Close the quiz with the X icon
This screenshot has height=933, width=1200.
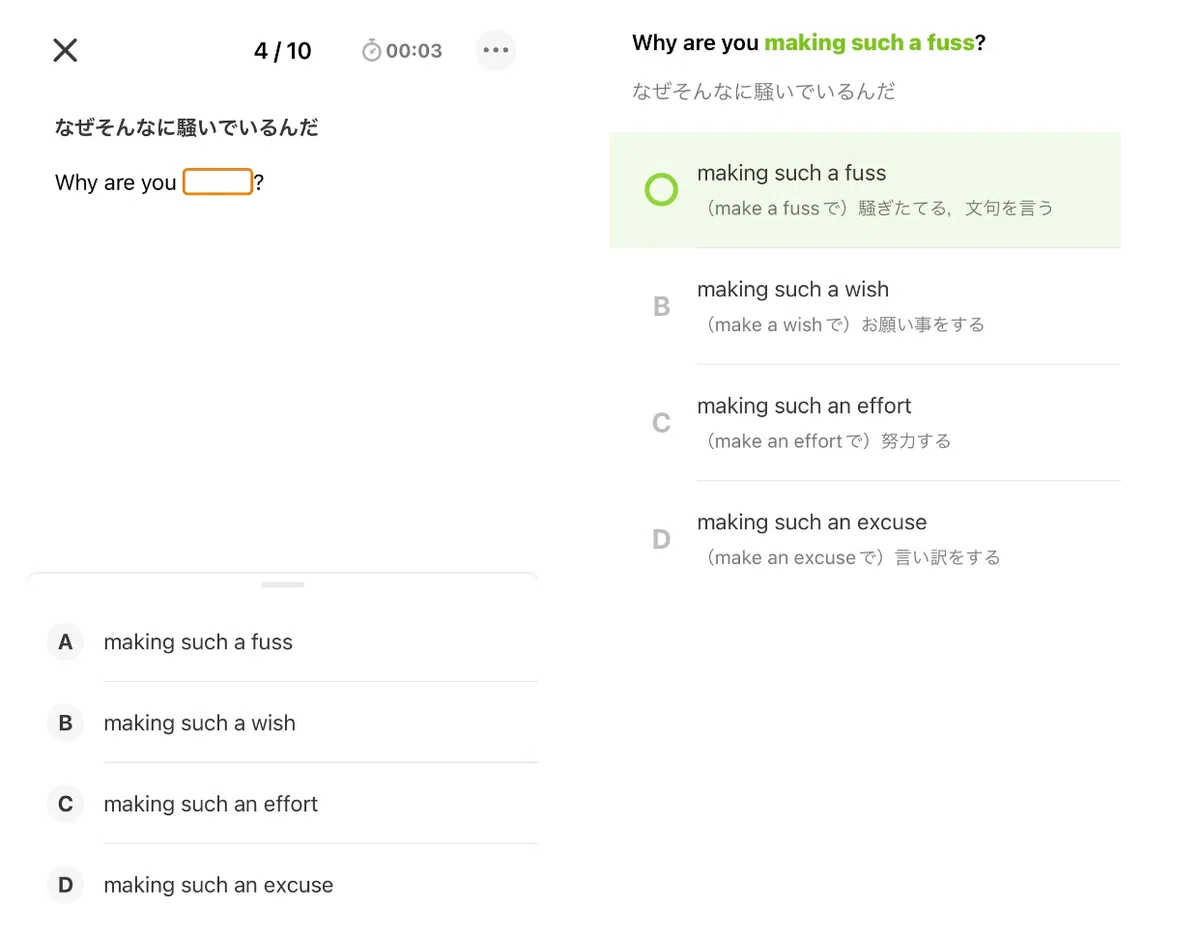click(x=65, y=50)
